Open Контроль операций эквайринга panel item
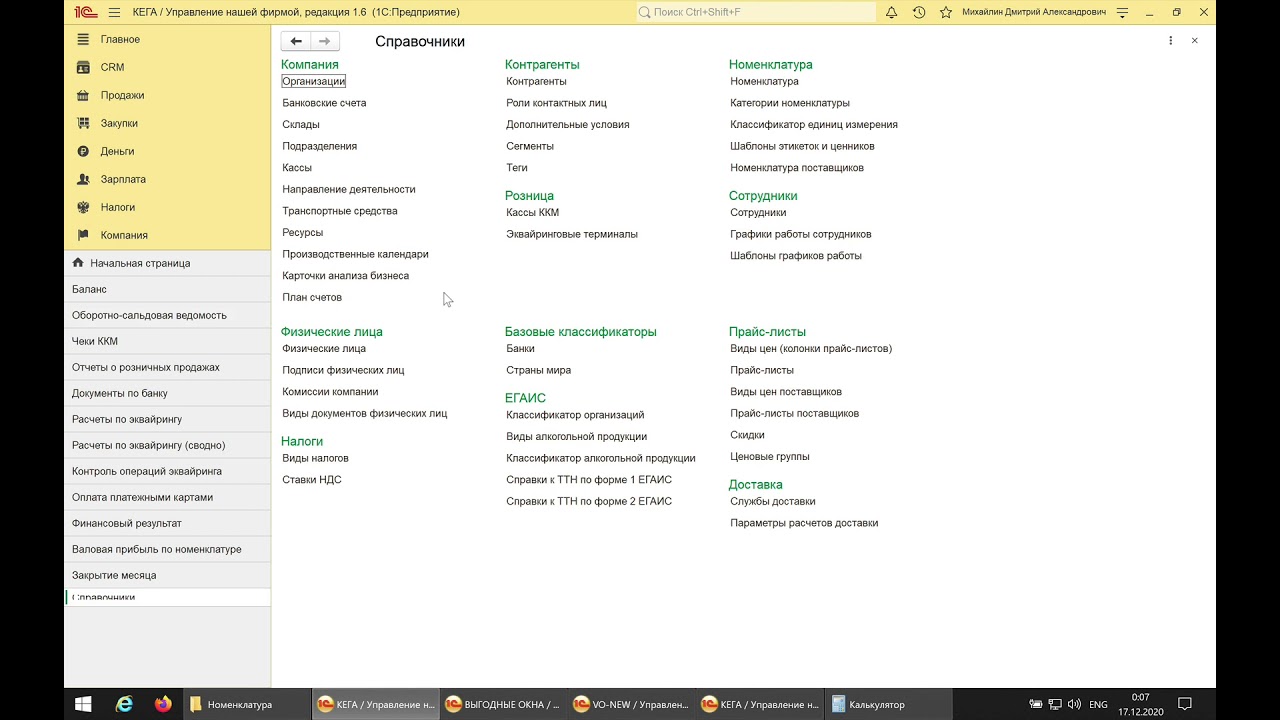Image resolution: width=1280 pixels, height=720 pixels. coord(167,471)
